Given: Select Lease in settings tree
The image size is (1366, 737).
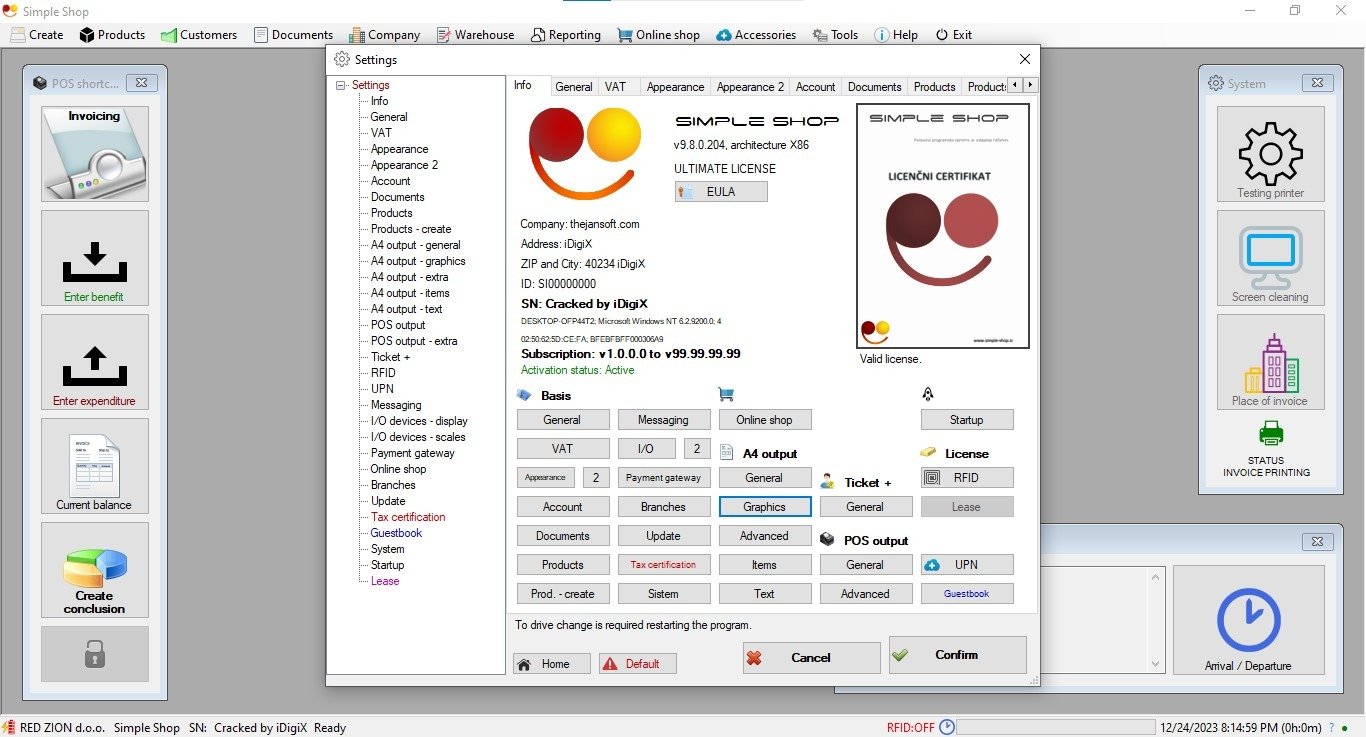Looking at the screenshot, I should (x=385, y=581).
